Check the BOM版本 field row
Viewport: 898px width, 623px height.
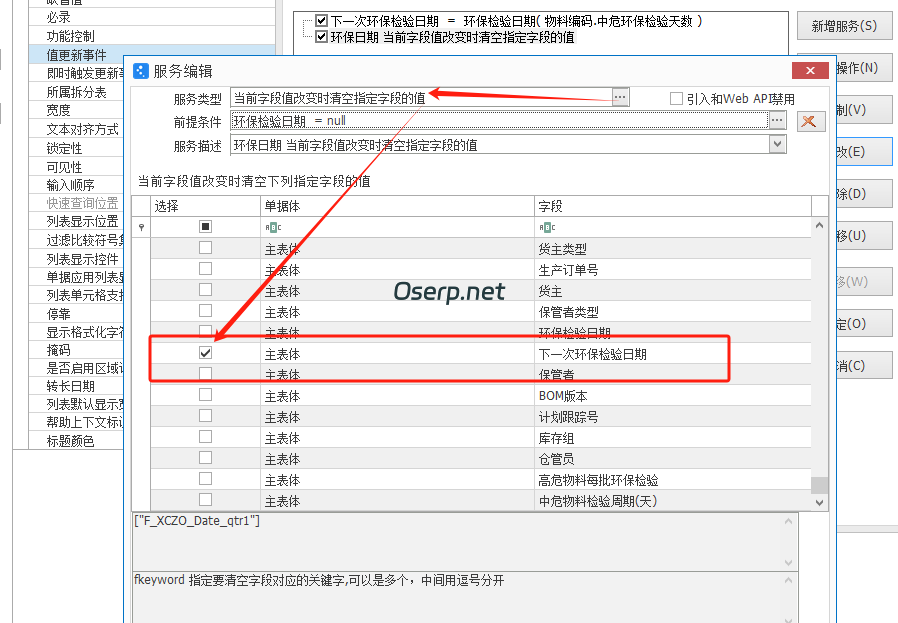point(206,394)
